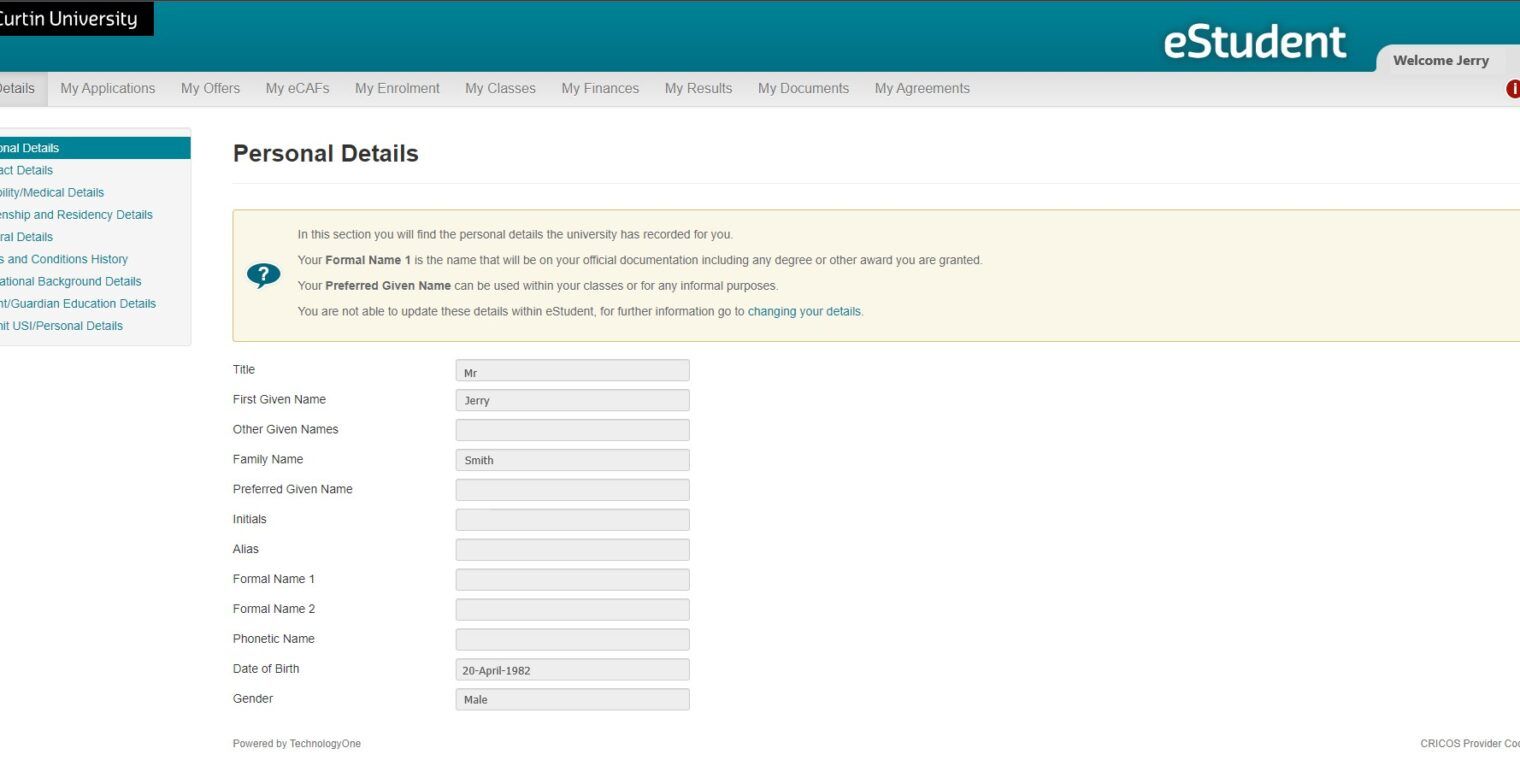Open the My Agreements tab

point(922,88)
